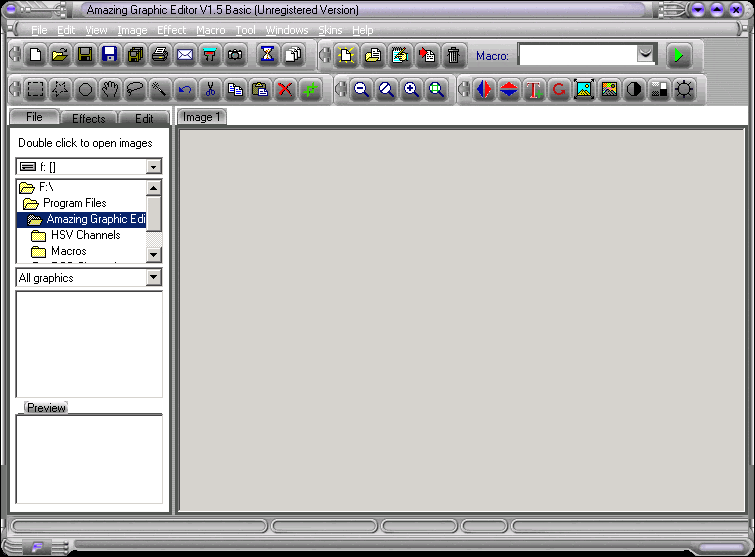This screenshot has height=557, width=755.
Task: Click the green zoom-to-fit magnifier
Action: [x=436, y=90]
